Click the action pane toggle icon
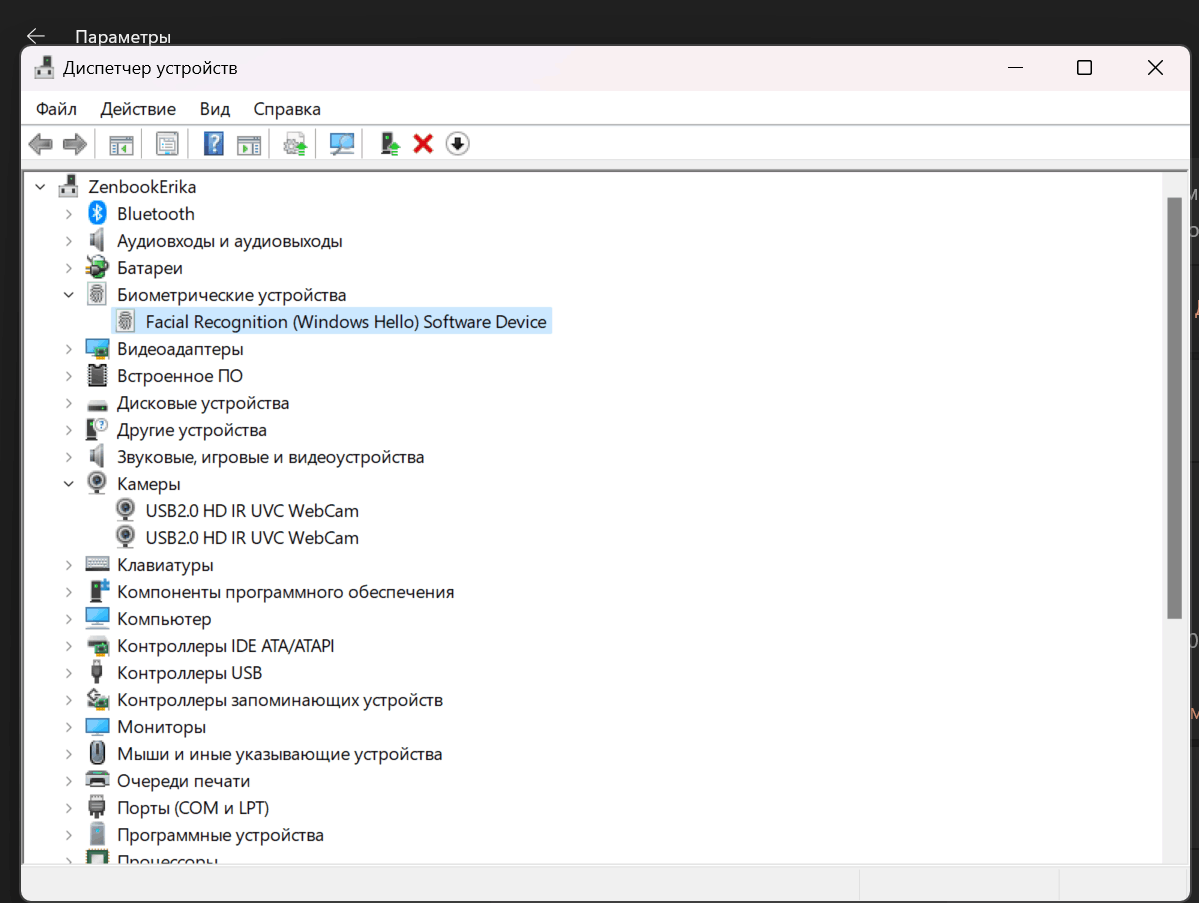The image size is (1199, 903). (249, 144)
